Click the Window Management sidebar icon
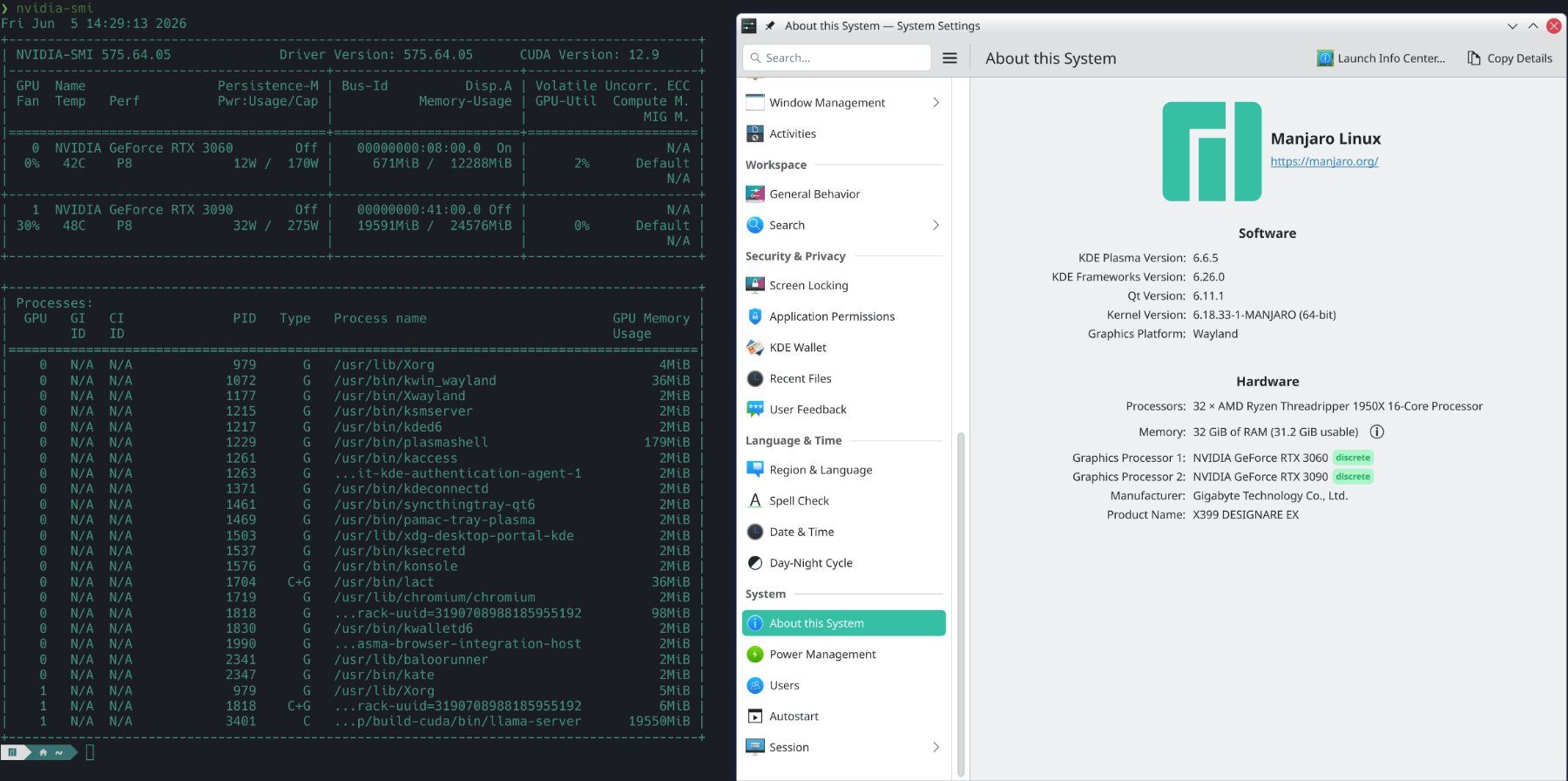1568x781 pixels. [755, 102]
